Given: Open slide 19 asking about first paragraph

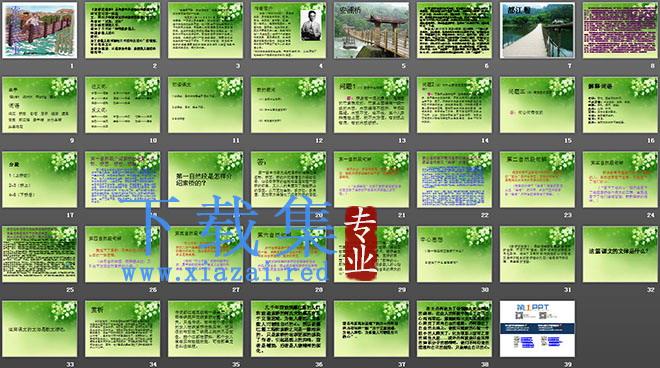Looking at the screenshot, I should [x=205, y=180].
